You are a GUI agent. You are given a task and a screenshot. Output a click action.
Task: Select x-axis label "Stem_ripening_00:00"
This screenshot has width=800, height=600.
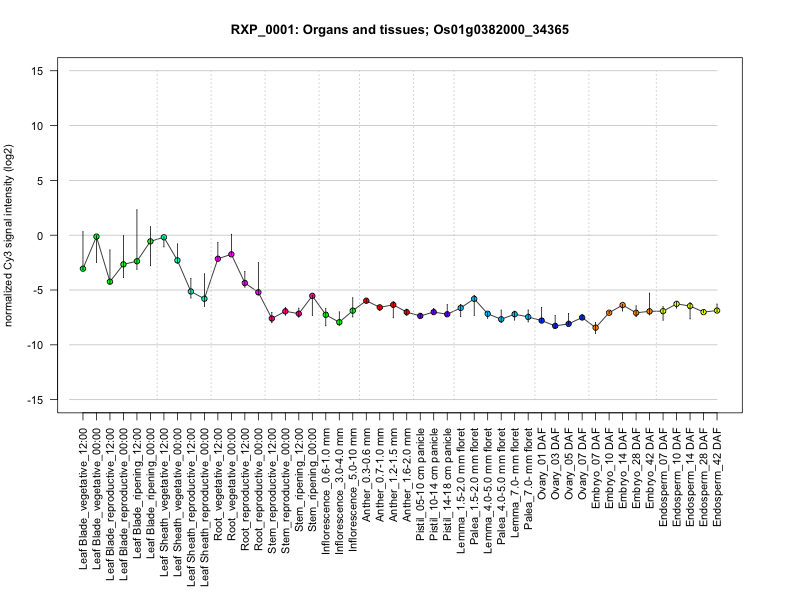coord(313,480)
